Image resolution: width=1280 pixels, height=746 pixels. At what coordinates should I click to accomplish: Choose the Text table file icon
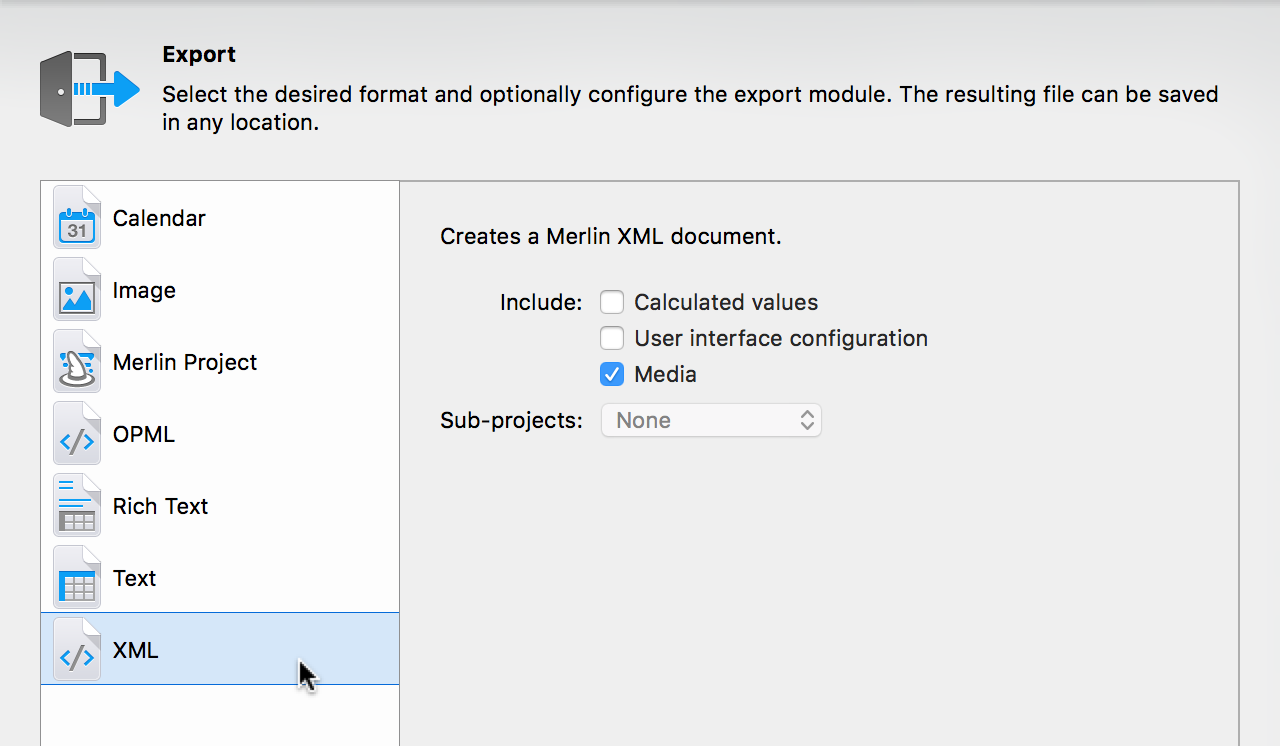[77, 577]
